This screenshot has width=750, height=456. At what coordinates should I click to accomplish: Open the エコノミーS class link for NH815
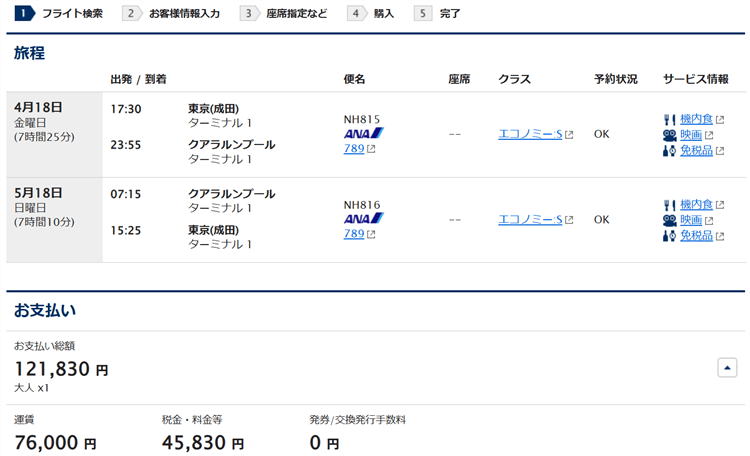[x=530, y=134]
